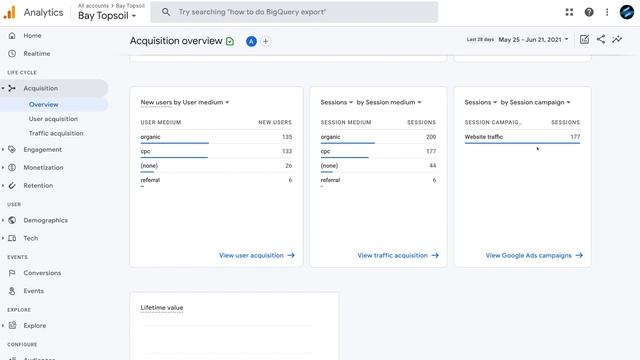Viewport: 640px width, 360px height.
Task: Select Traffic acquisition in sidebar
Action: 56,133
